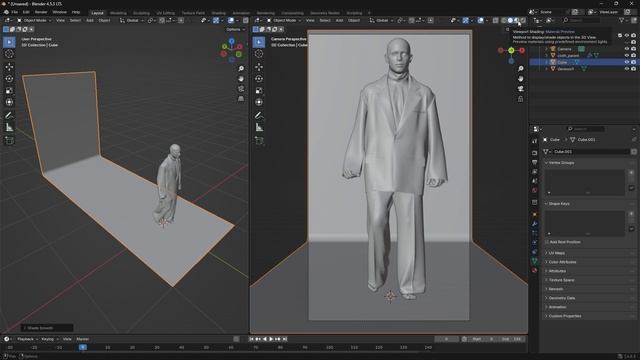Screen dimensions: 640x360
Task: Click the Play animation button in timeline
Action: tap(271, 339)
